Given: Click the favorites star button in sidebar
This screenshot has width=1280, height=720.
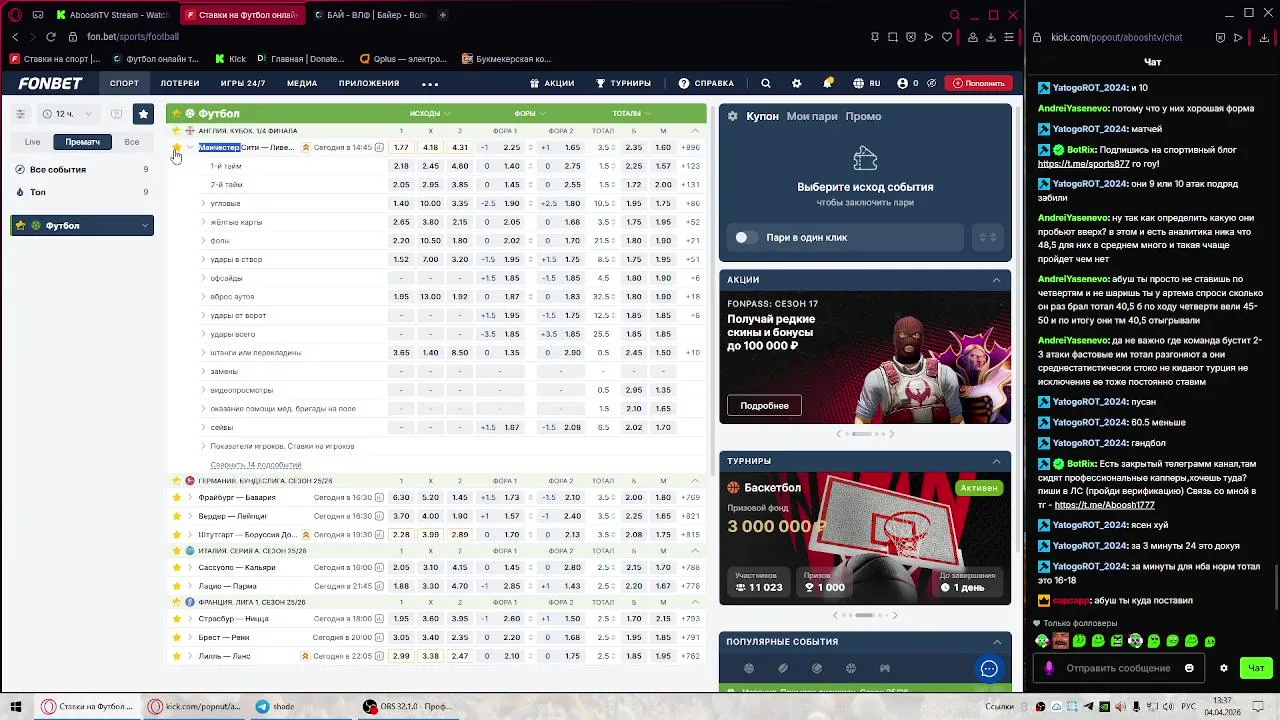Looking at the screenshot, I should pyautogui.click(x=143, y=114).
